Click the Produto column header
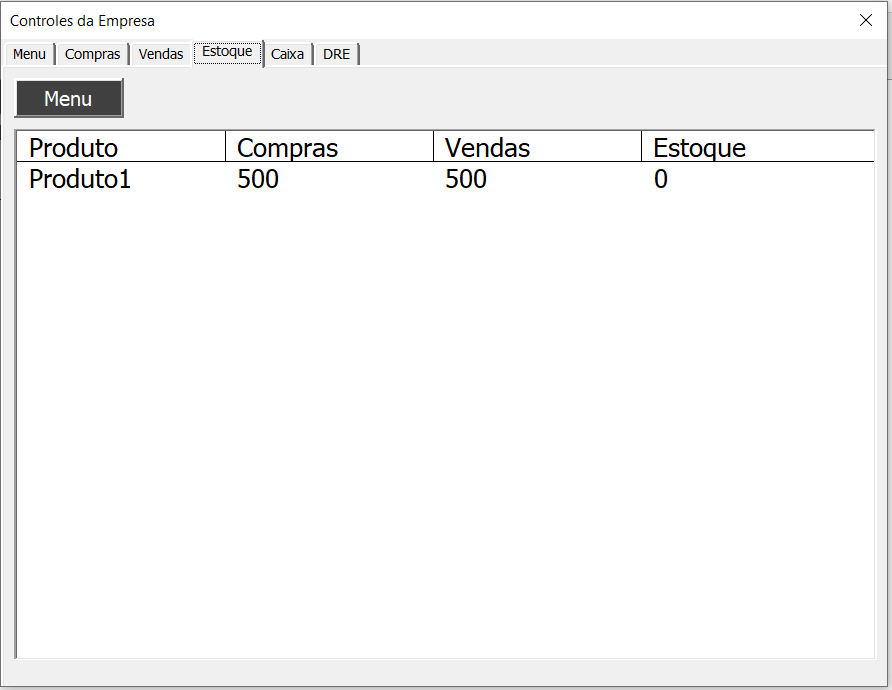This screenshot has height=690, width=892. point(121,147)
